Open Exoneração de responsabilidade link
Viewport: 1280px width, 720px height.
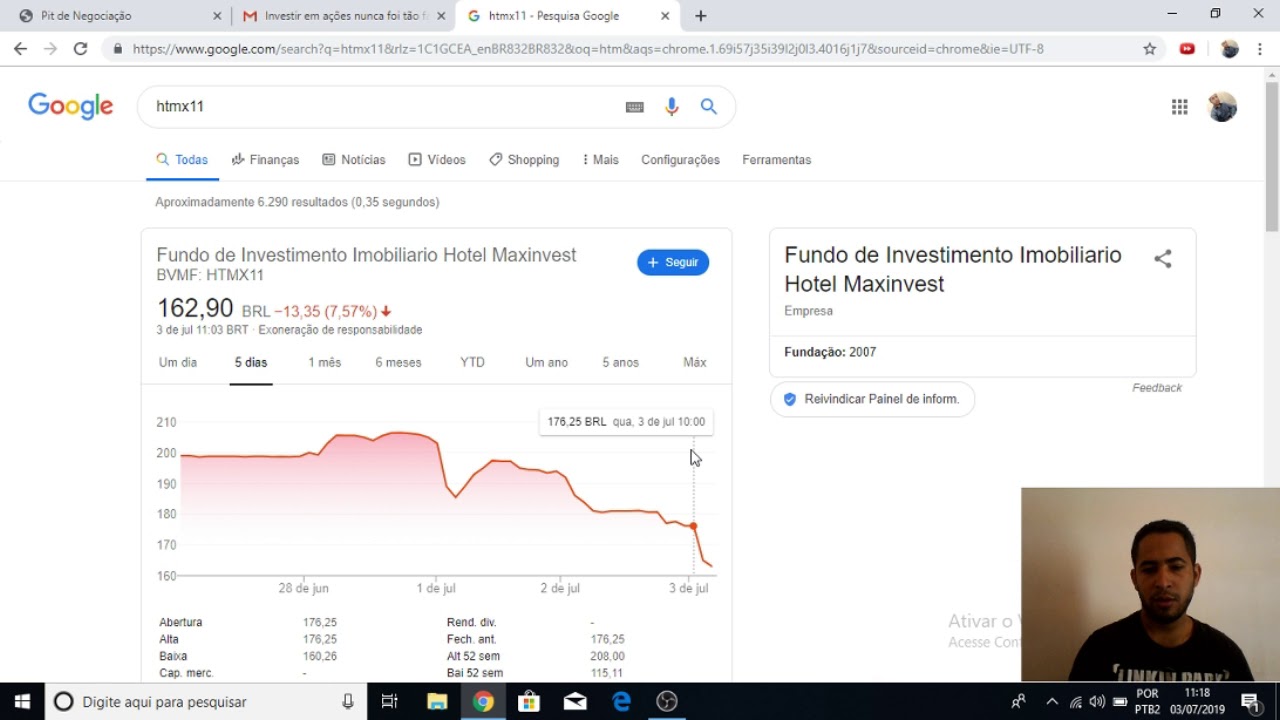pyautogui.click(x=340, y=330)
